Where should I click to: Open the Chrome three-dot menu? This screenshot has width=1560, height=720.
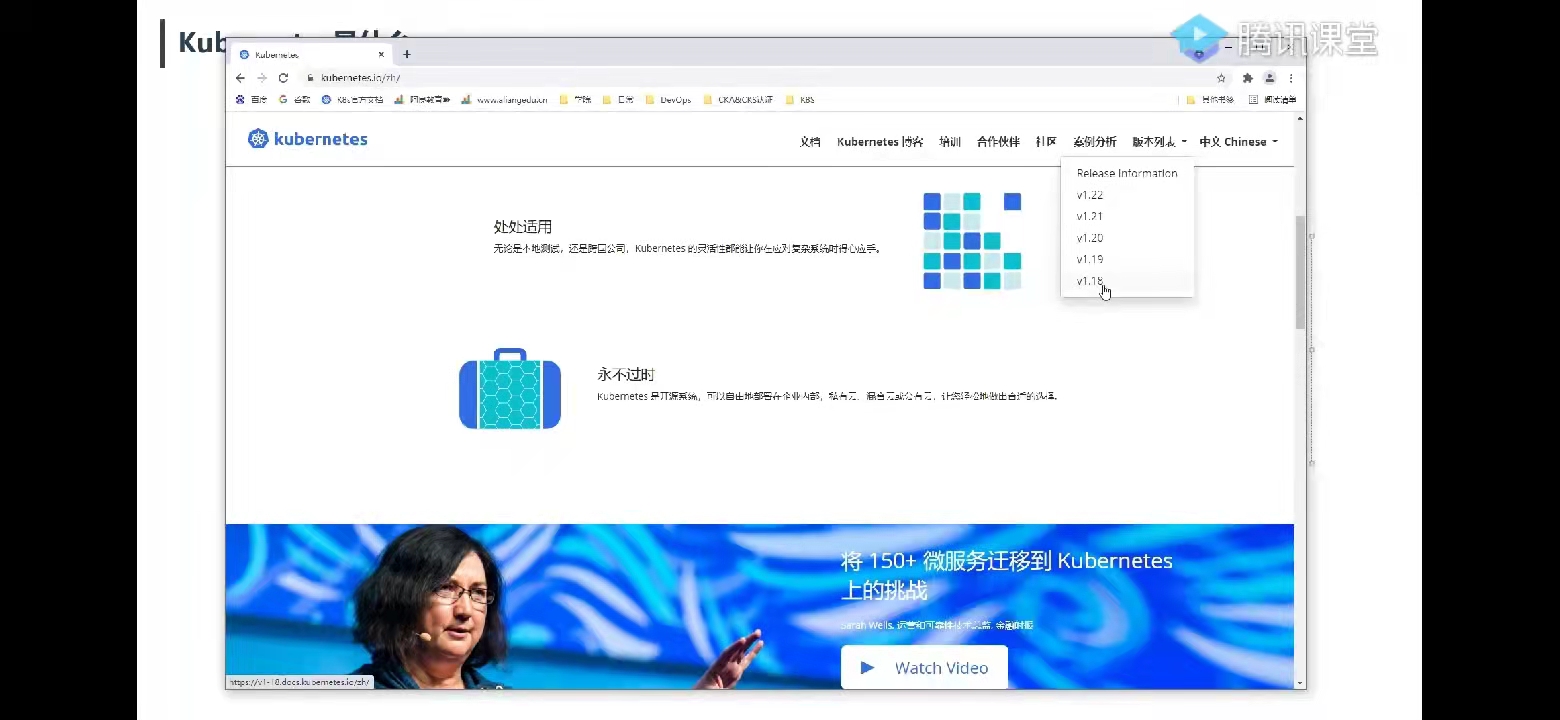(x=1291, y=78)
